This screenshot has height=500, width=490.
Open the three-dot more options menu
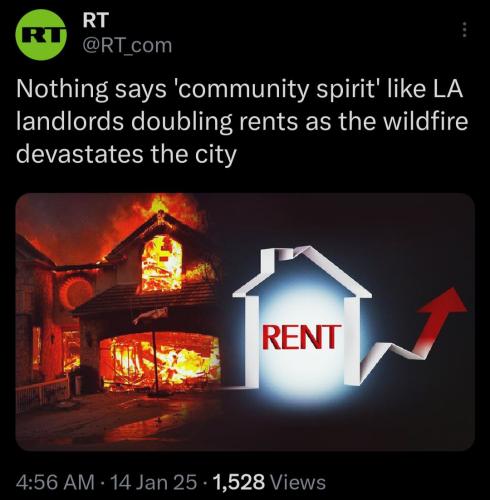pos(464,30)
